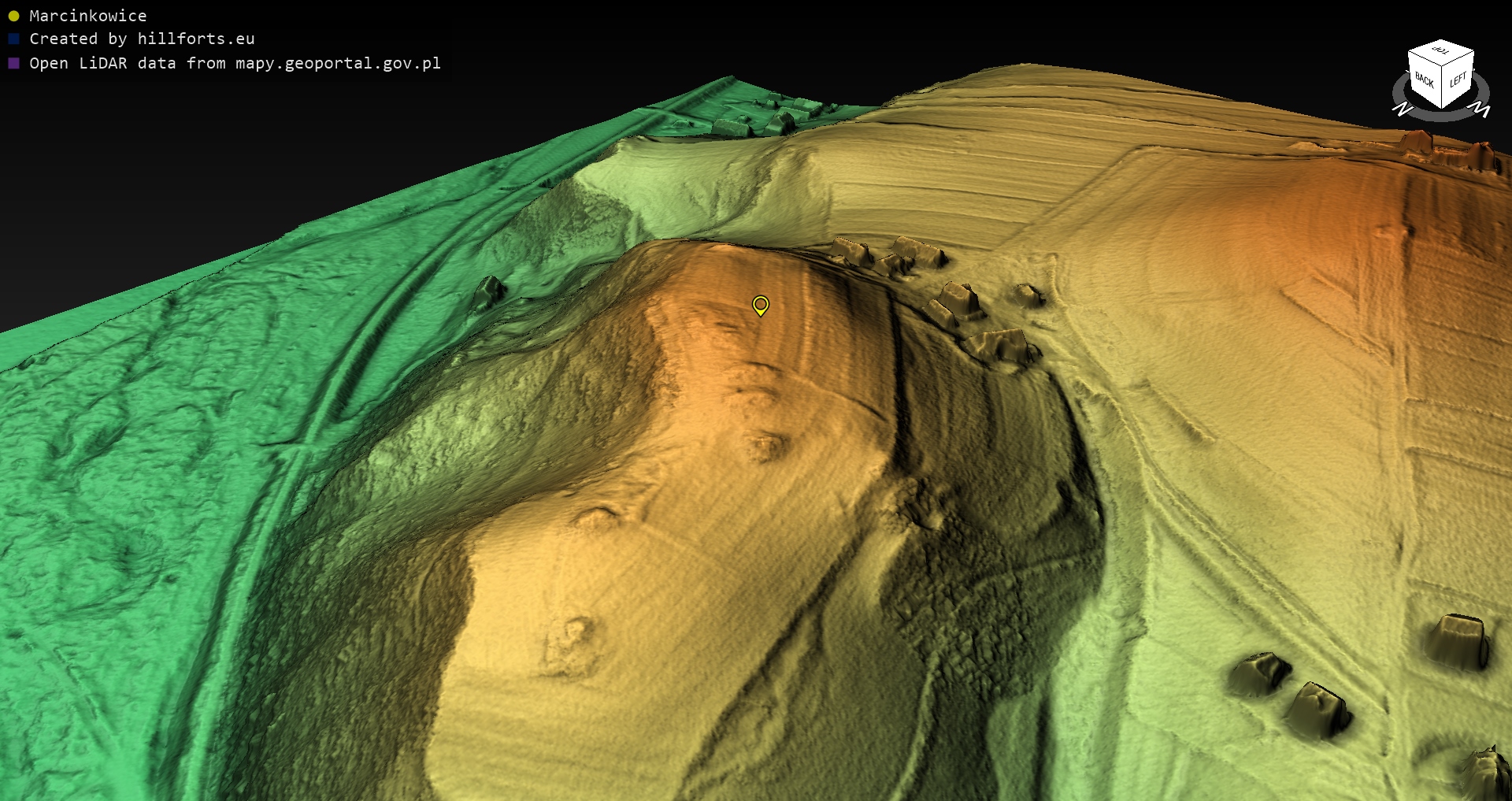
Task: Open the 'Created by hillforts.eu' link
Action: tap(142, 39)
